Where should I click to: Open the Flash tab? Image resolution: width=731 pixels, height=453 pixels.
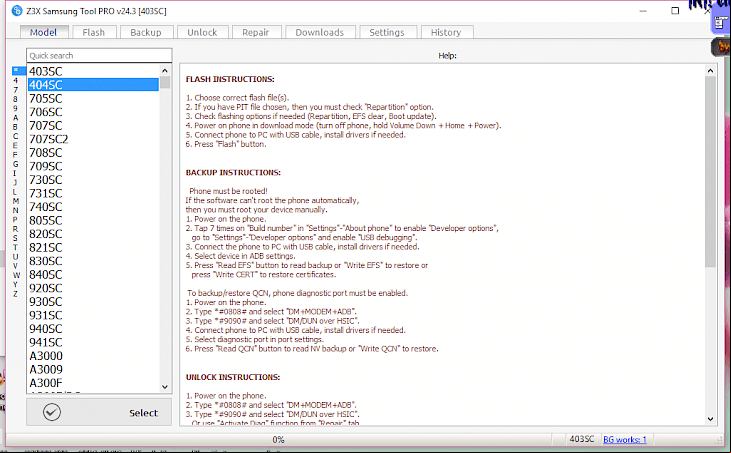(94, 32)
